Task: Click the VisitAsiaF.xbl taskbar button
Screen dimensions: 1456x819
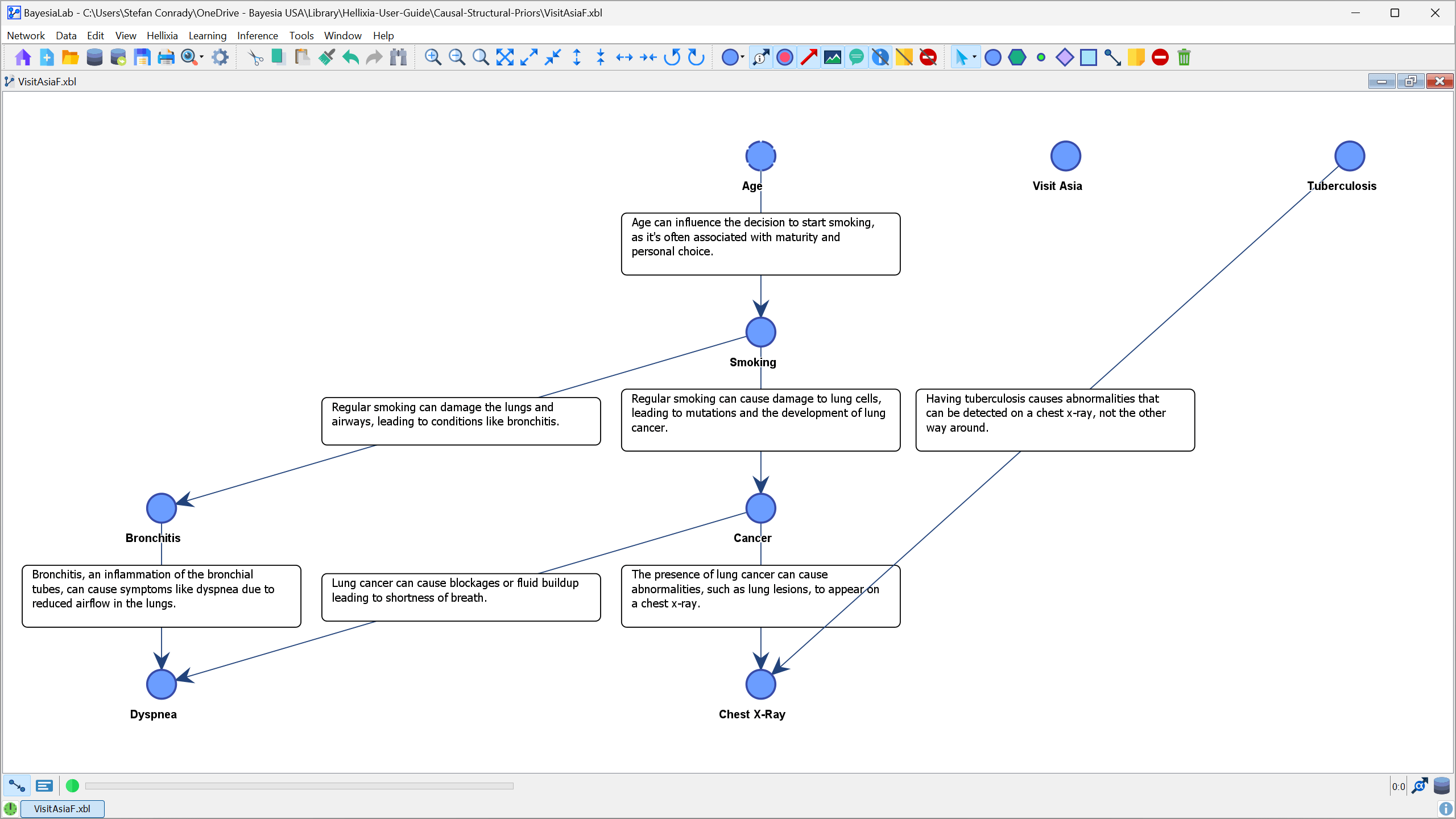Action: coord(62,809)
